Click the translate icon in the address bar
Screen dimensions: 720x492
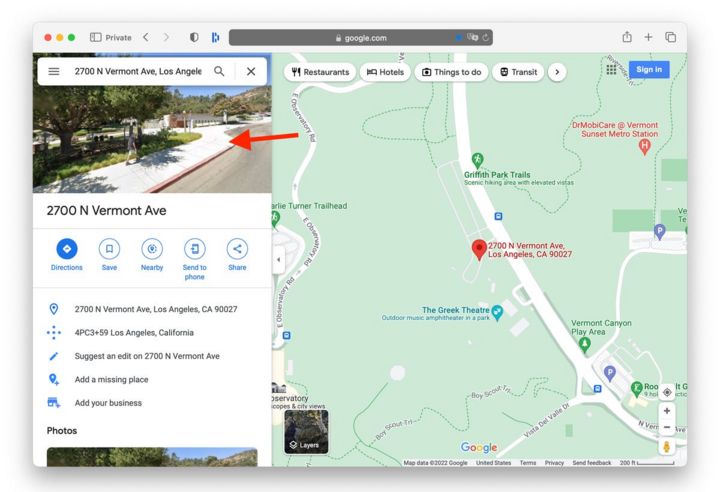(x=472, y=37)
